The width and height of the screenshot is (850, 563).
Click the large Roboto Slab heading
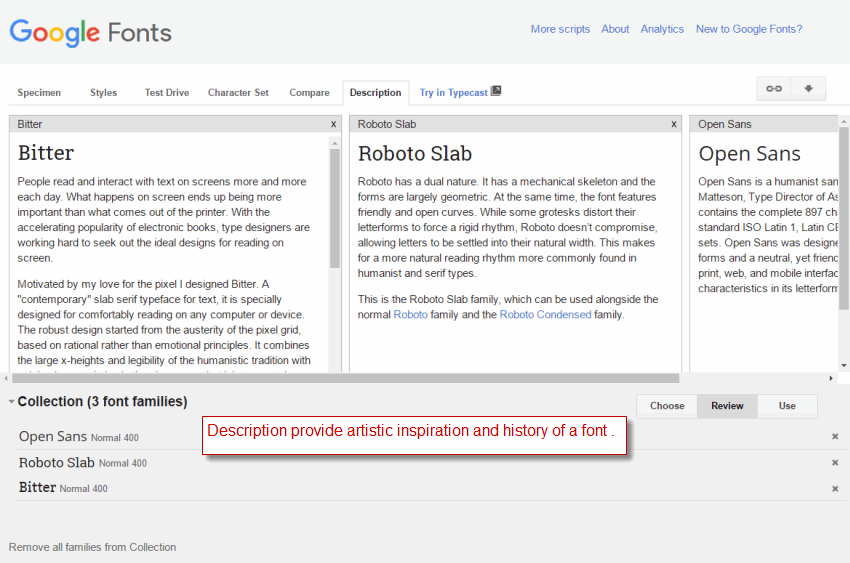point(415,154)
